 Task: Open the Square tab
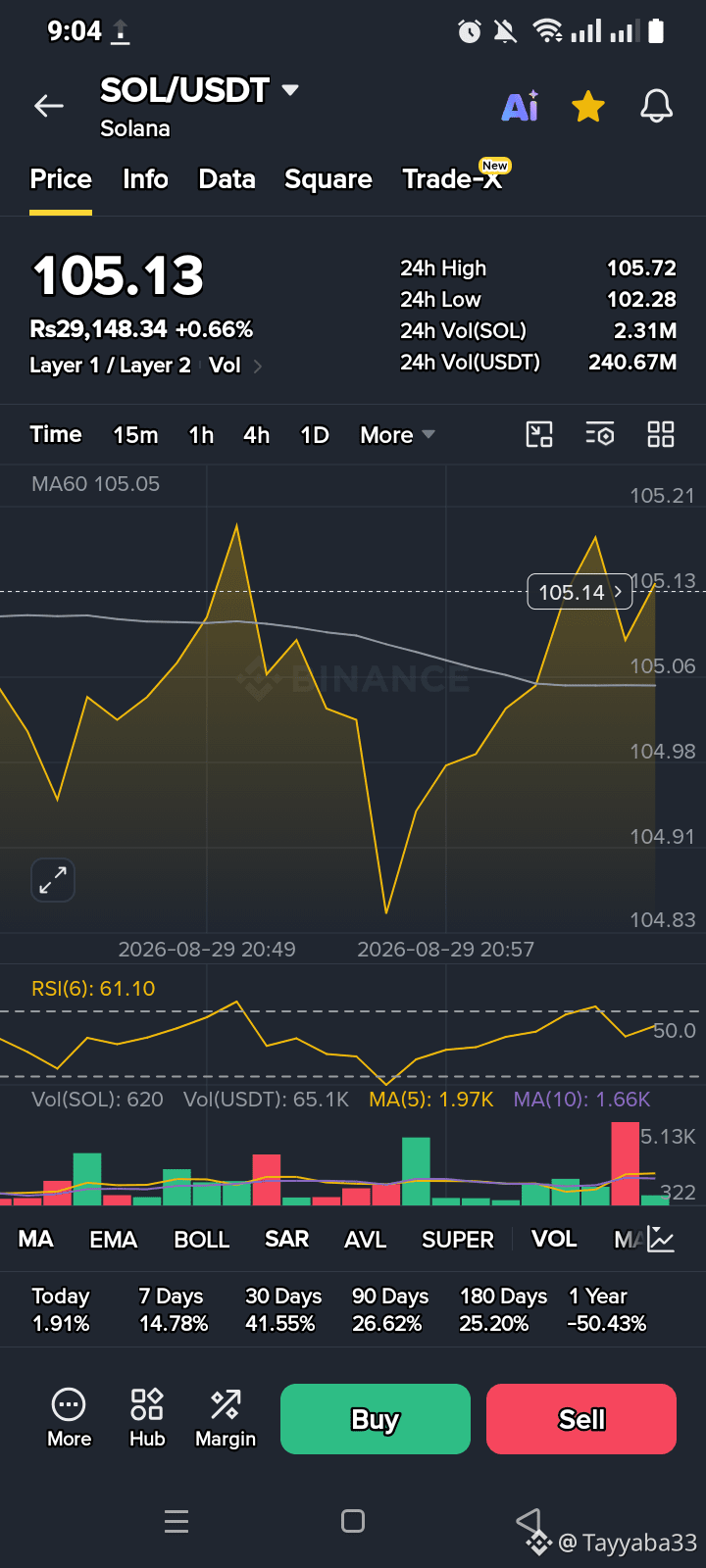click(328, 179)
